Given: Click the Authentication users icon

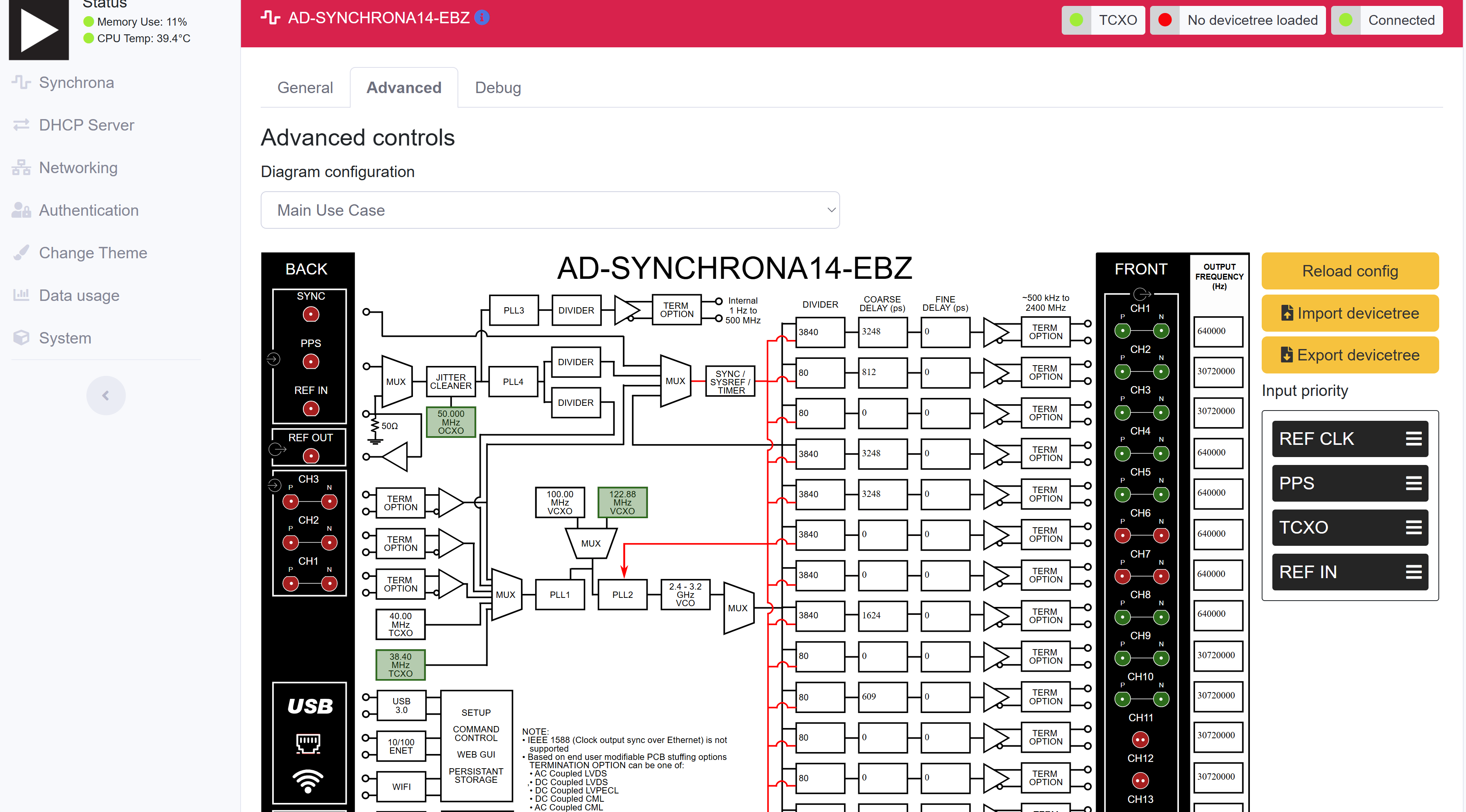Looking at the screenshot, I should [x=22, y=211].
